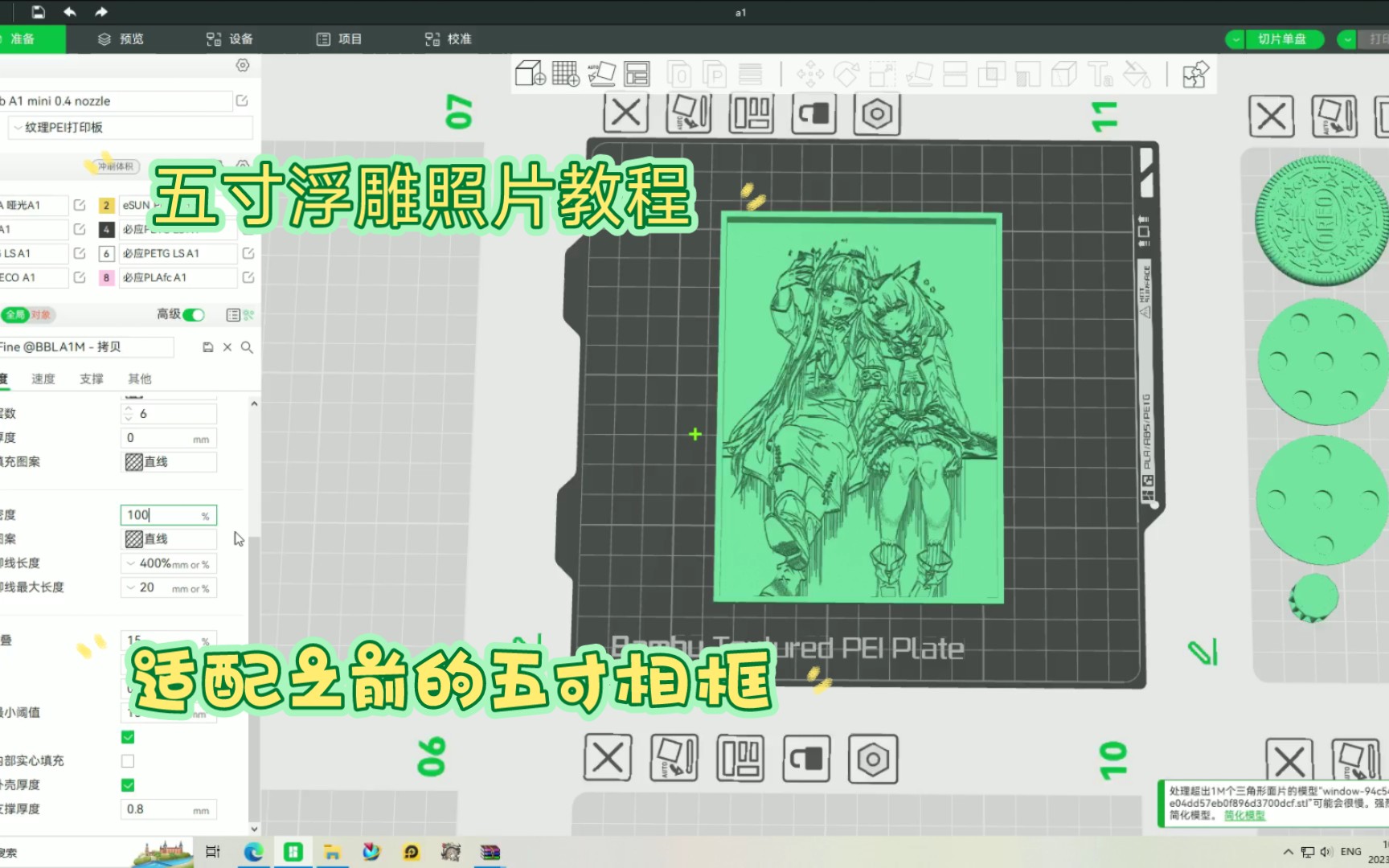This screenshot has width=1389, height=868.
Task: Click the plate 06 lock icon
Action: [x=806, y=758]
